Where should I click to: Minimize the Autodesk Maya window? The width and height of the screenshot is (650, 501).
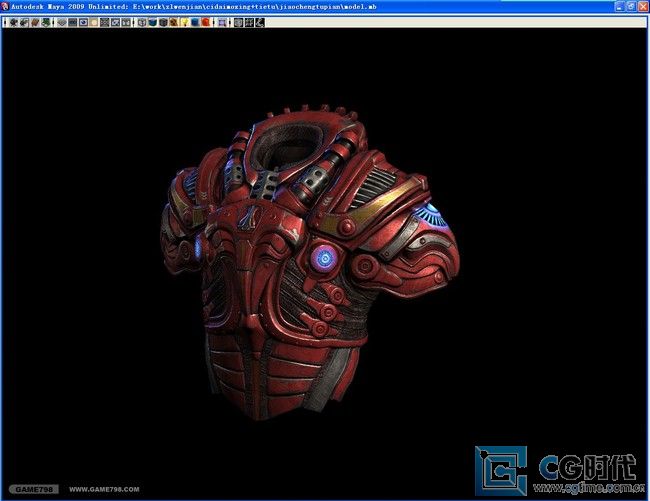pyautogui.click(x=619, y=6)
